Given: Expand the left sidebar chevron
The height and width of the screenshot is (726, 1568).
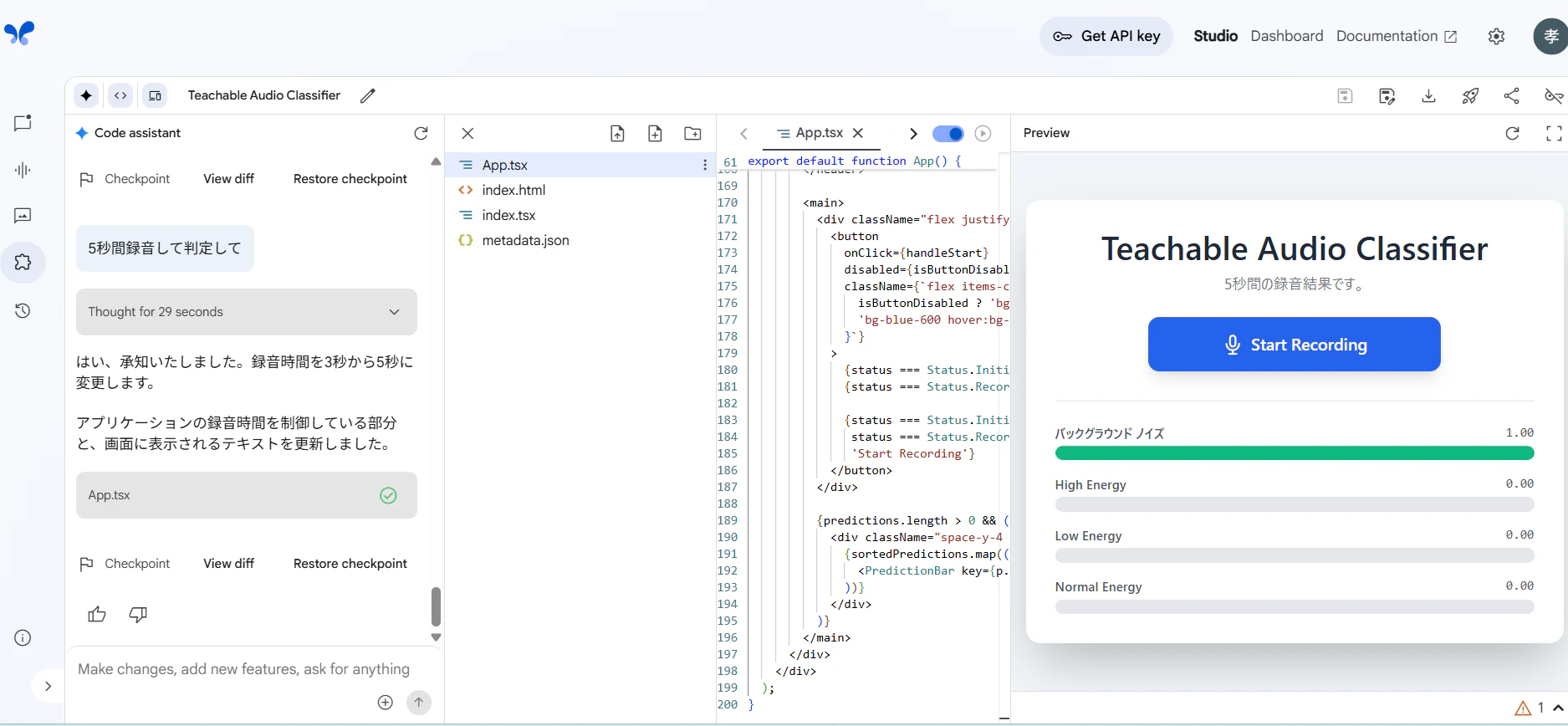Looking at the screenshot, I should (48, 686).
